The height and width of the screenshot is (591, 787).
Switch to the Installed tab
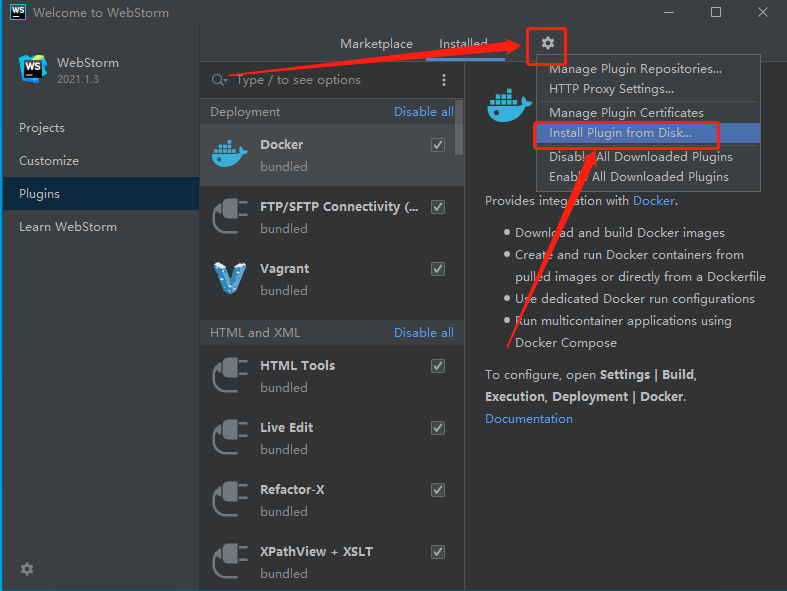[463, 44]
